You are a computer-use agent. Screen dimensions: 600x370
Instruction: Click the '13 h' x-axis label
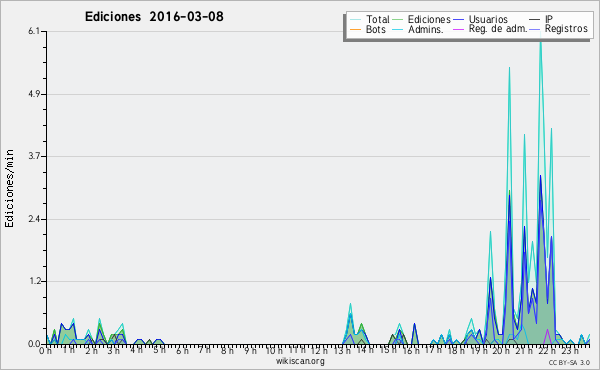[342, 351]
